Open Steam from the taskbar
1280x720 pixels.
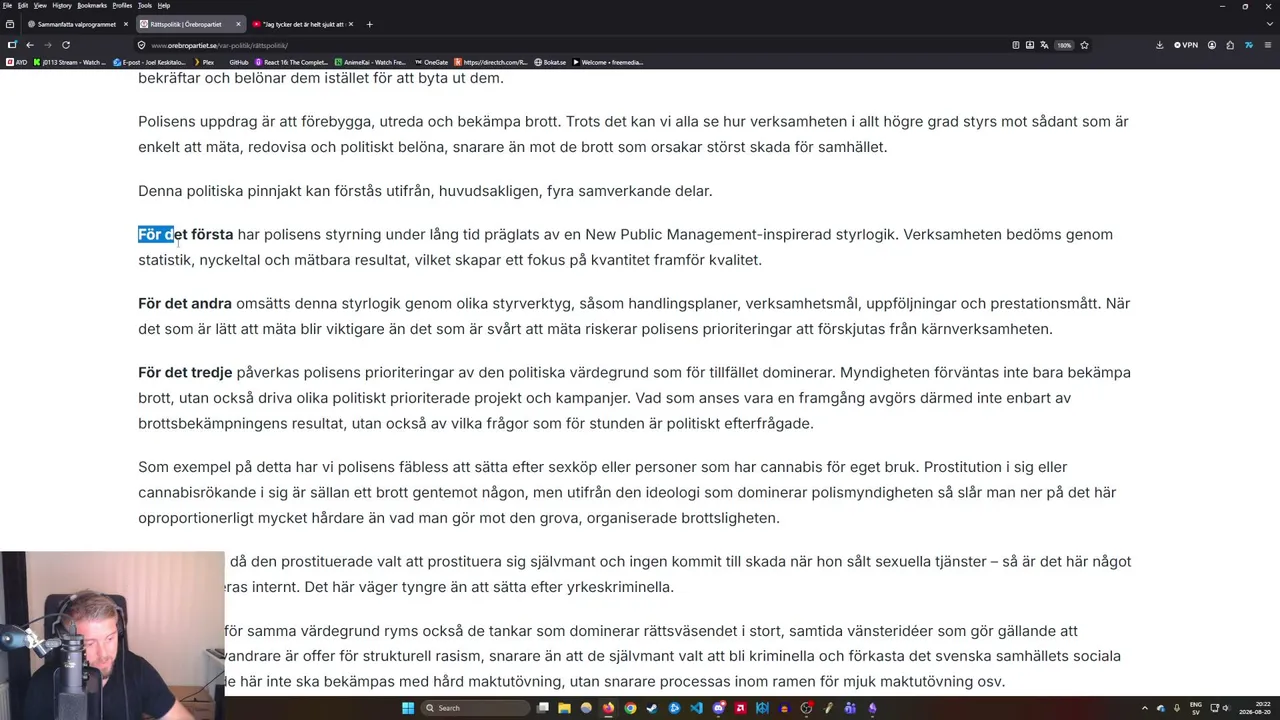[x=652, y=708]
